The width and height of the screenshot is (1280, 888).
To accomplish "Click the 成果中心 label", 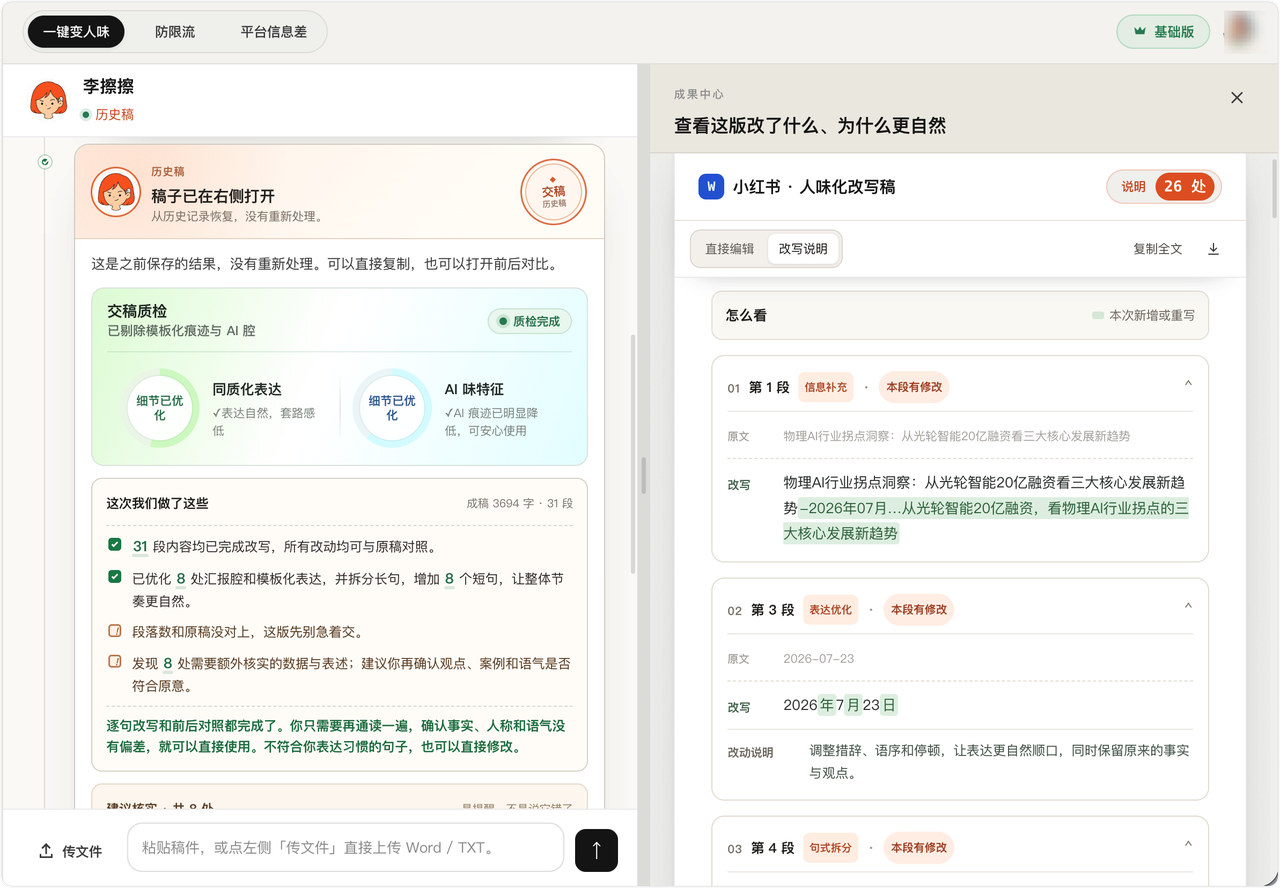I will click(698, 94).
